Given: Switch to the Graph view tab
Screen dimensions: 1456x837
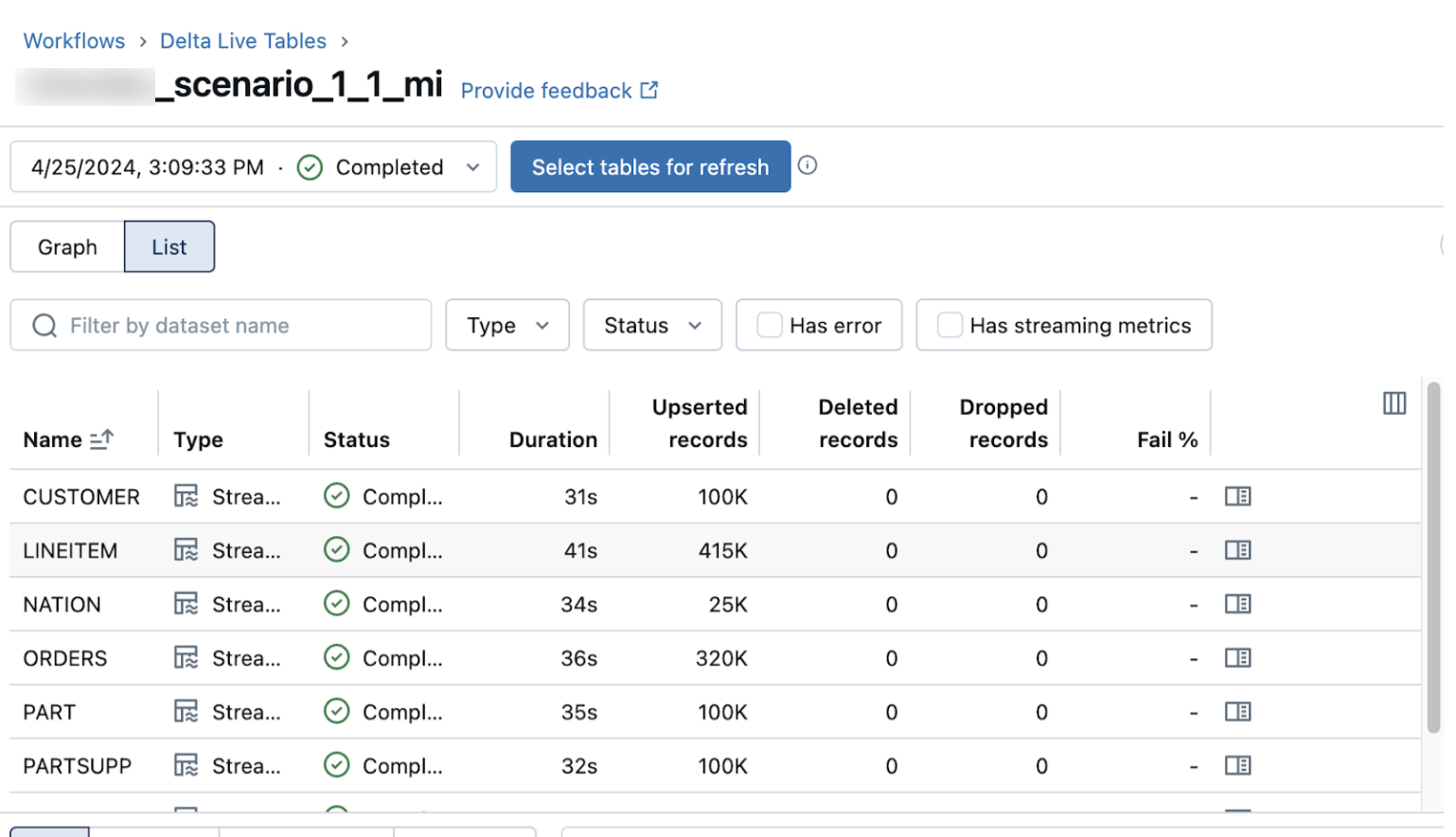Looking at the screenshot, I should 67,247.
